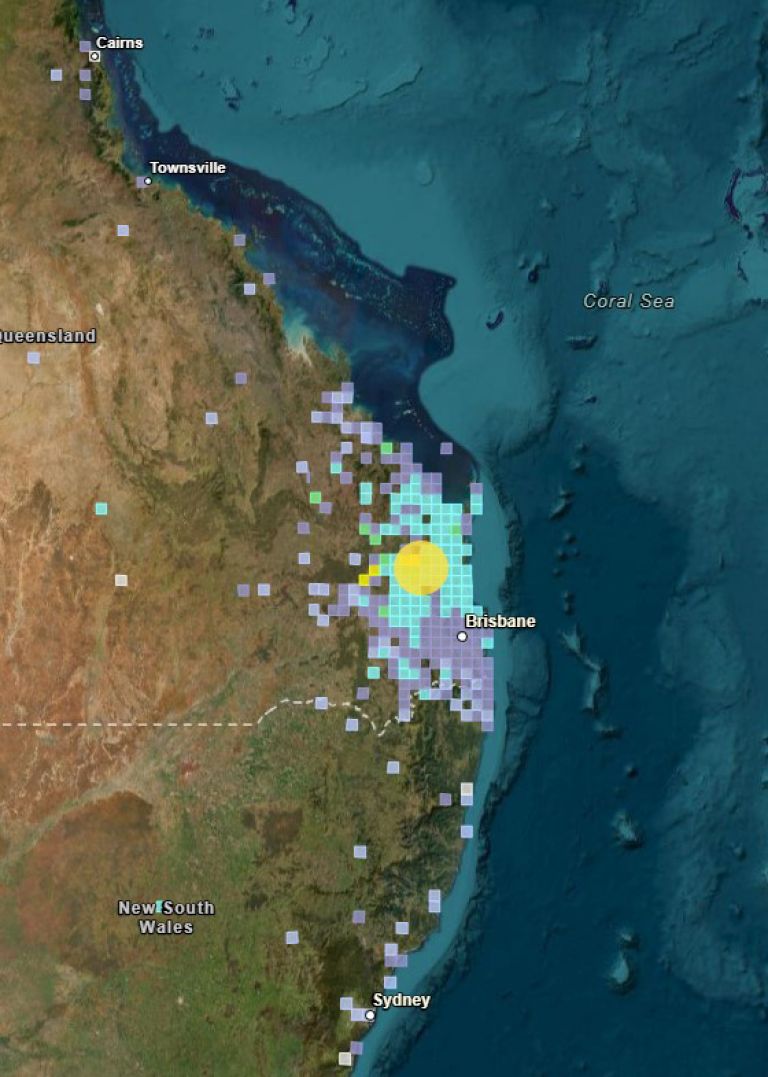This screenshot has width=768, height=1077.
Task: Click isolated teal cell in western Queensland
Action: pyautogui.click(x=101, y=508)
